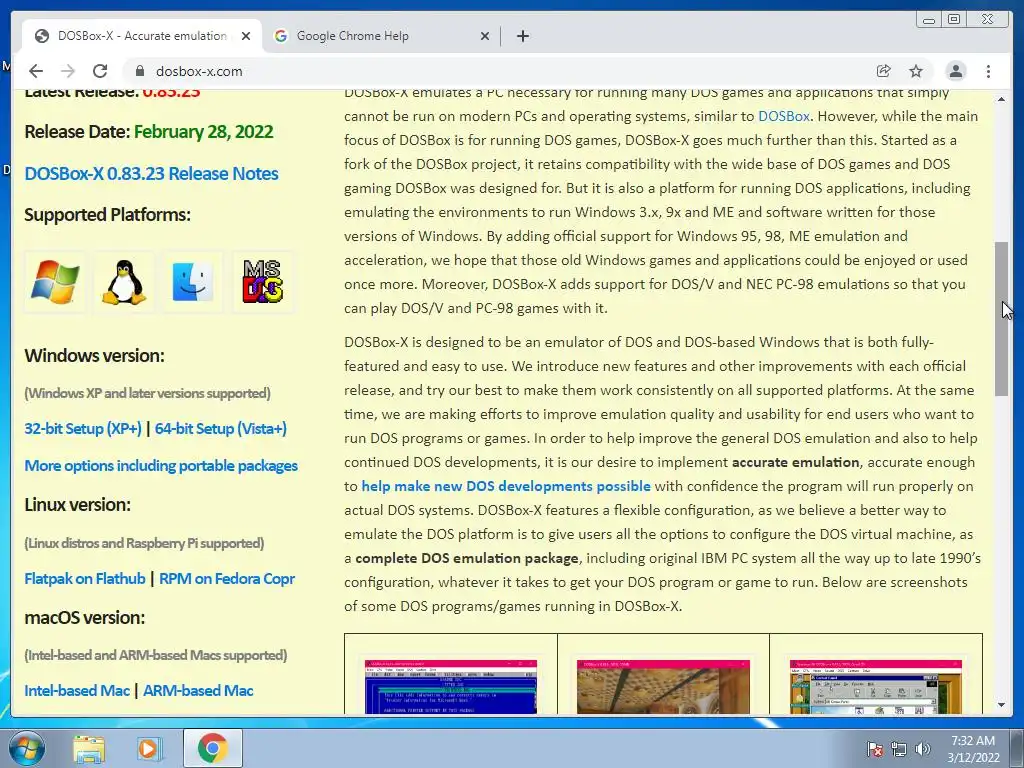1024x768 pixels.
Task: Switch to the Google Chrome Help tab
Action: click(x=382, y=36)
